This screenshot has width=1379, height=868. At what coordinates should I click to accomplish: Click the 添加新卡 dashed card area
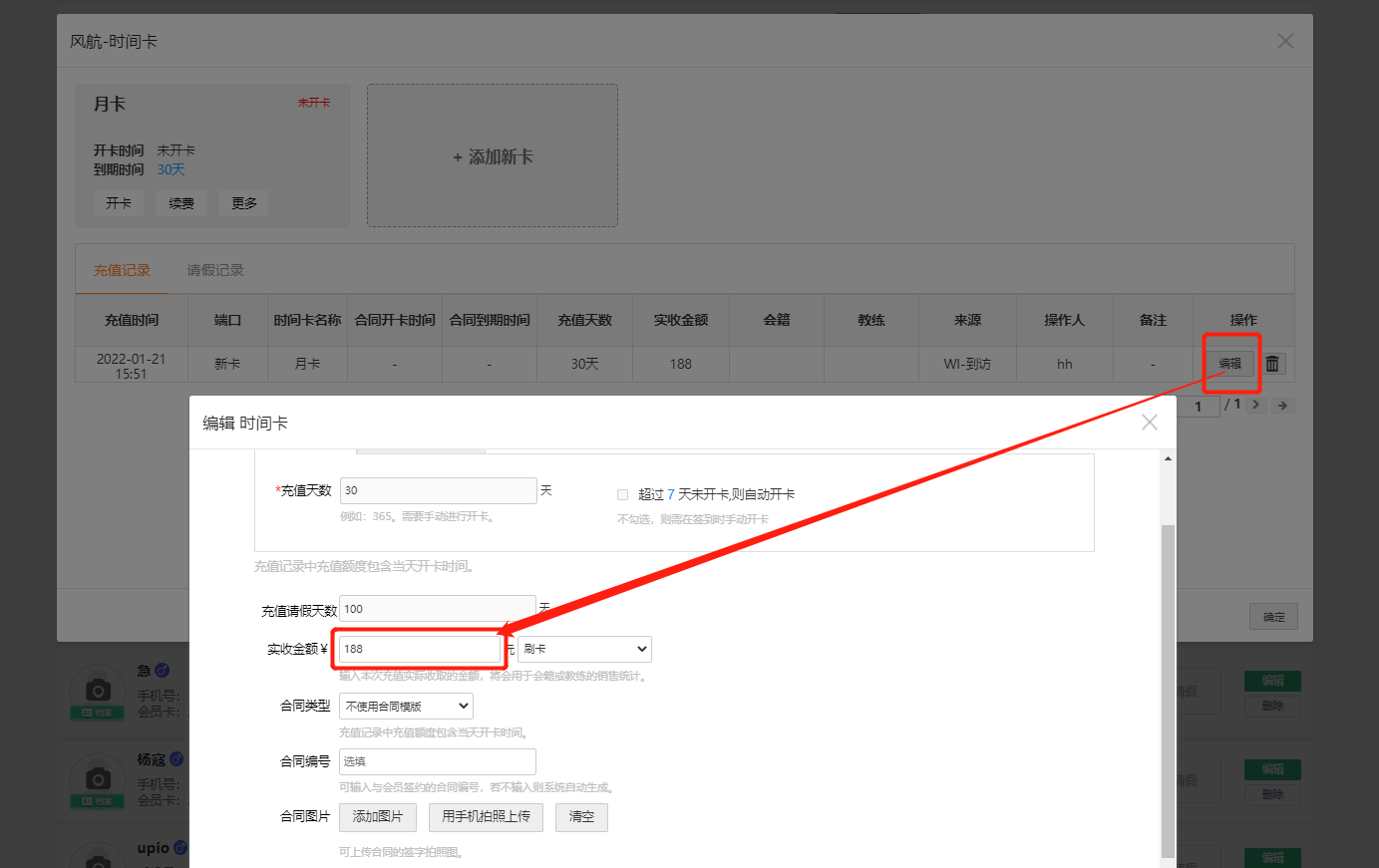tap(493, 156)
